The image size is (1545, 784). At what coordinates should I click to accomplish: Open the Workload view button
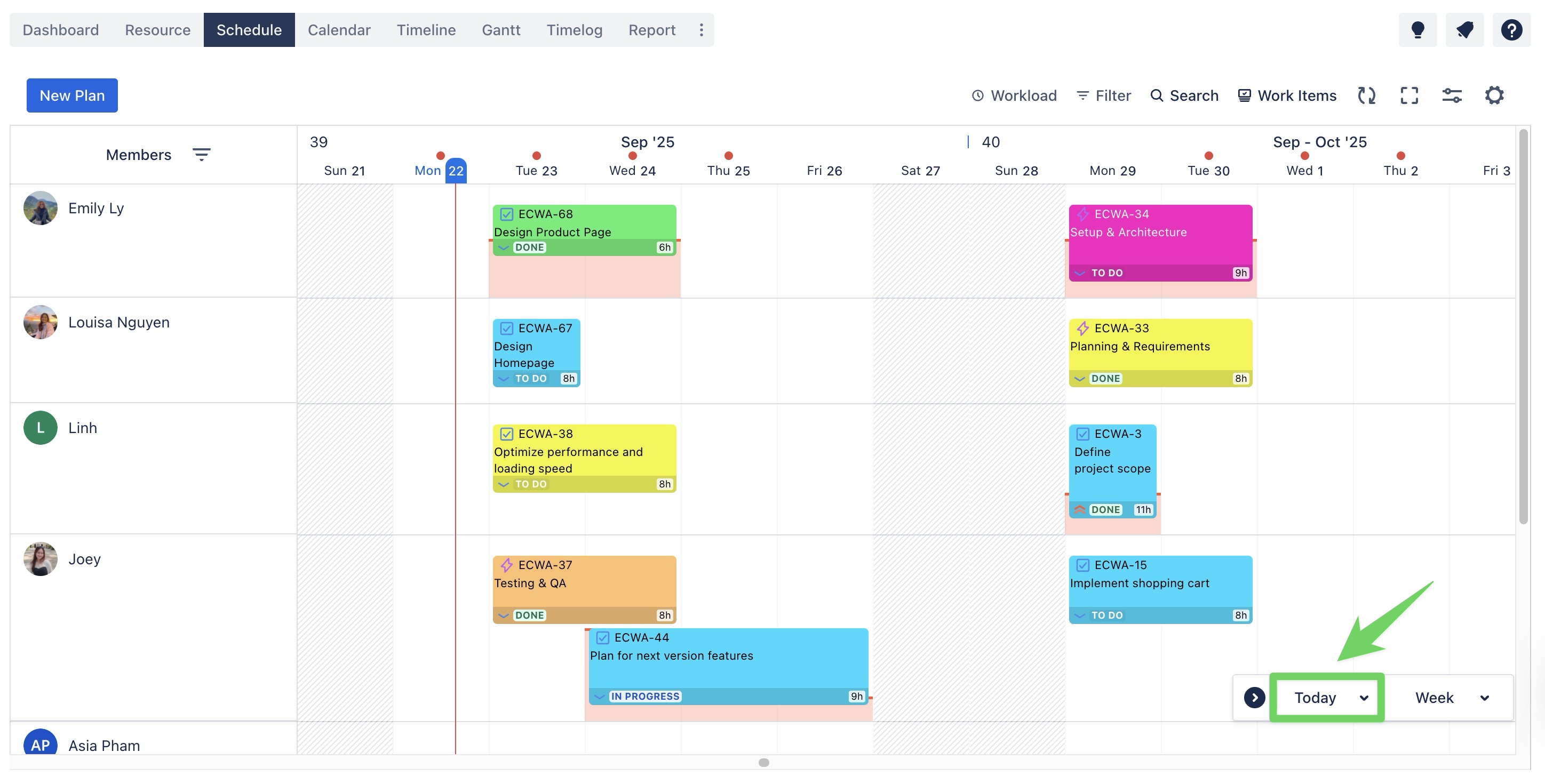[x=1014, y=95]
